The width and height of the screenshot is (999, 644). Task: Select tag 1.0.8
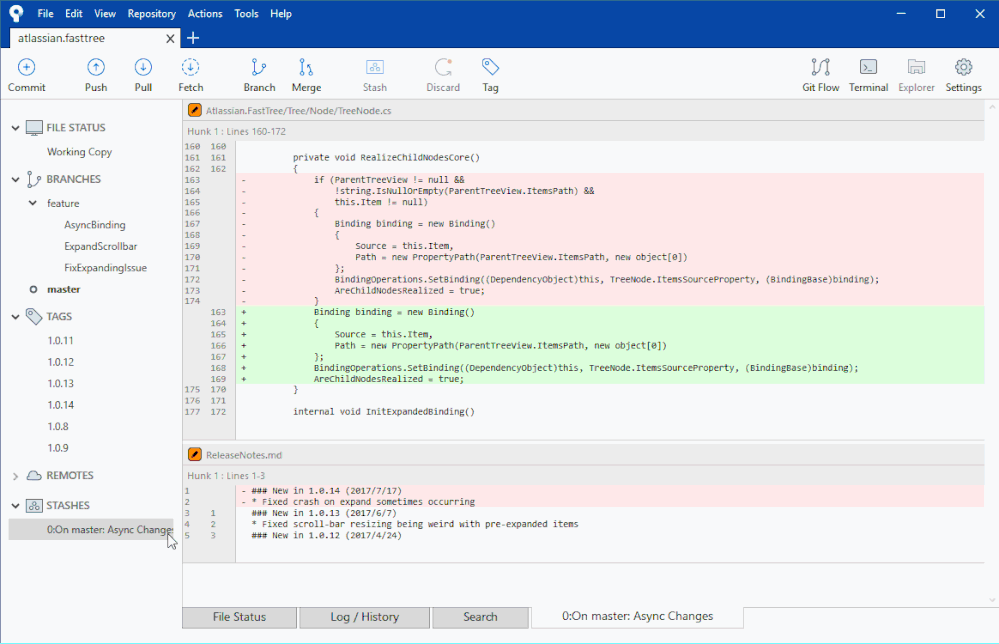tap(58, 427)
